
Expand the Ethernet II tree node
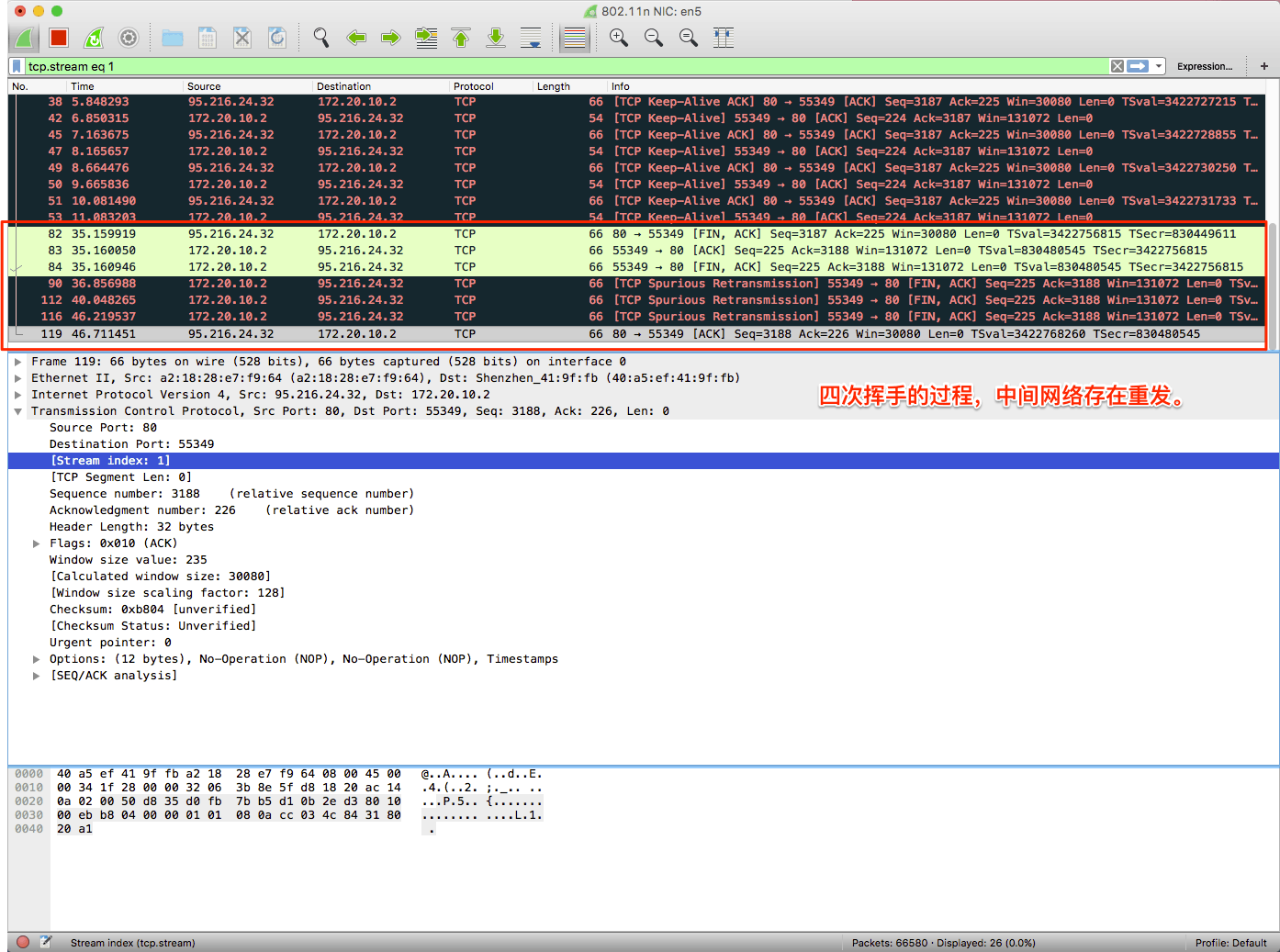(18, 378)
